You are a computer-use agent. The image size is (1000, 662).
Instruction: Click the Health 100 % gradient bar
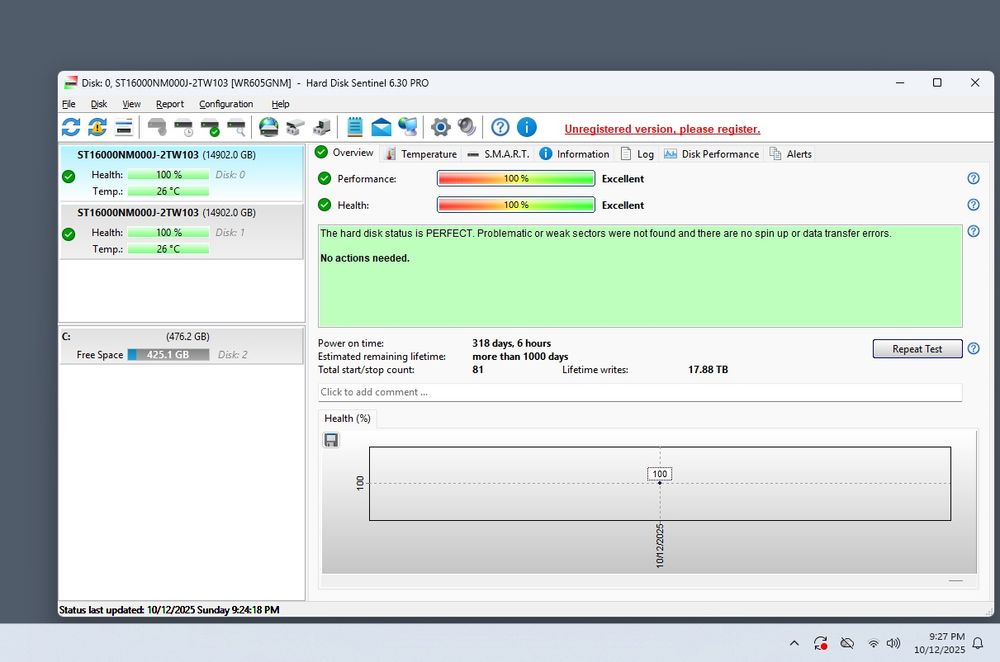[516, 205]
